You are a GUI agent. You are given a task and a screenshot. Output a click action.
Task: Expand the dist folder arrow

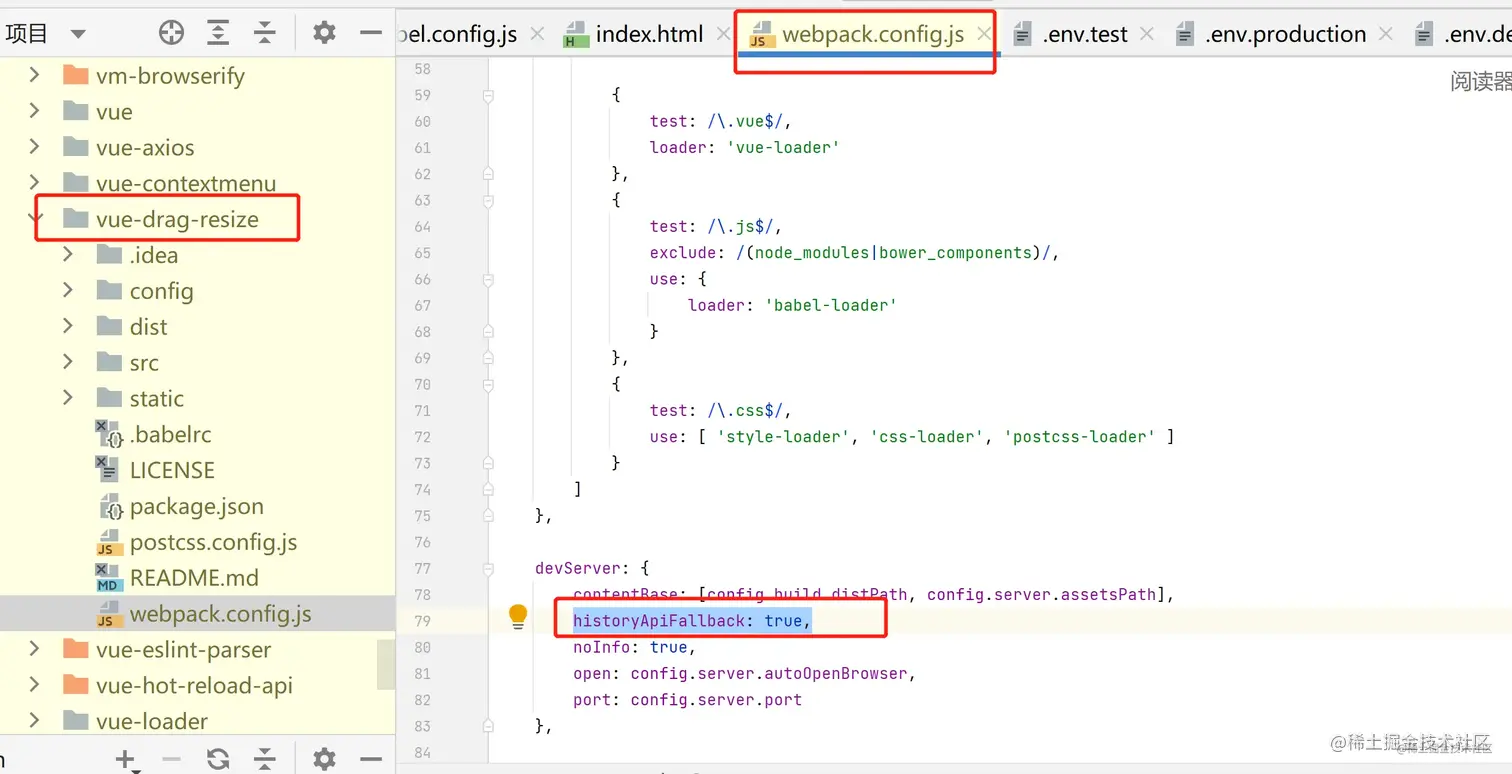click(68, 326)
